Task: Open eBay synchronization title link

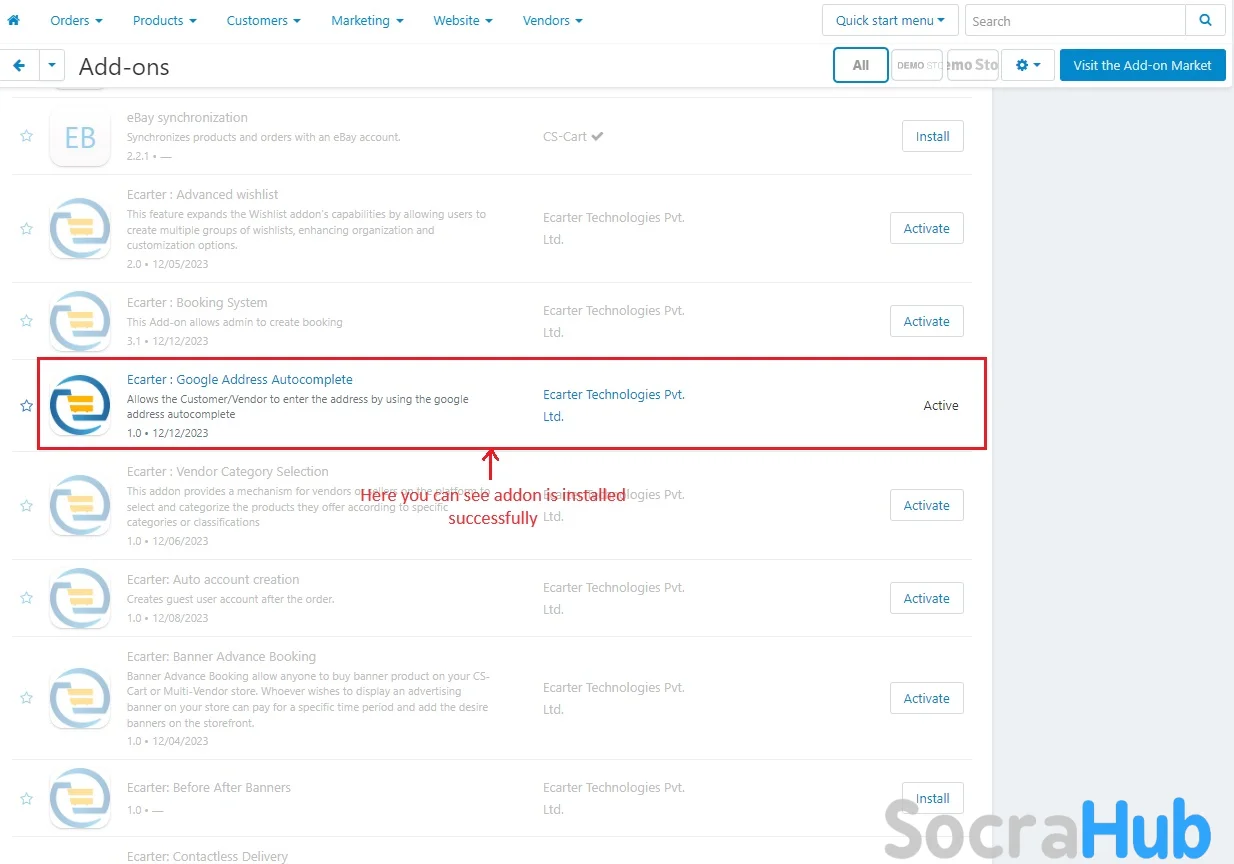Action: pos(187,117)
